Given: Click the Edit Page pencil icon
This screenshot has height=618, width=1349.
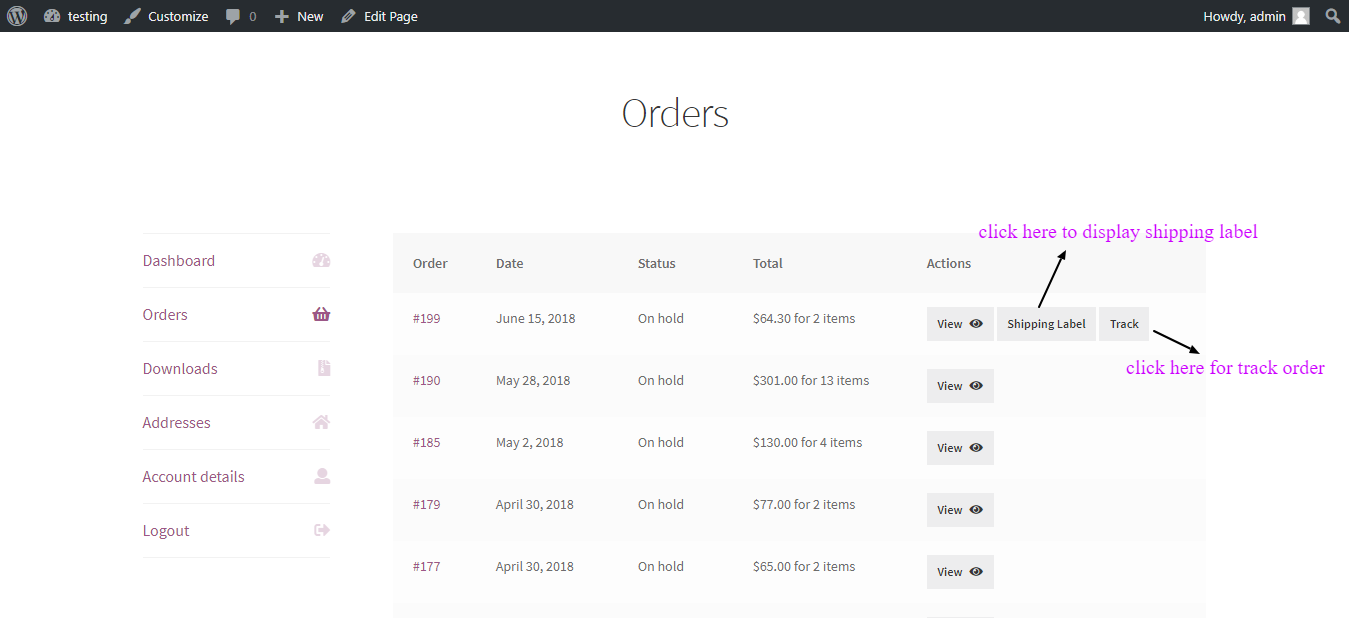Looking at the screenshot, I should tap(348, 16).
